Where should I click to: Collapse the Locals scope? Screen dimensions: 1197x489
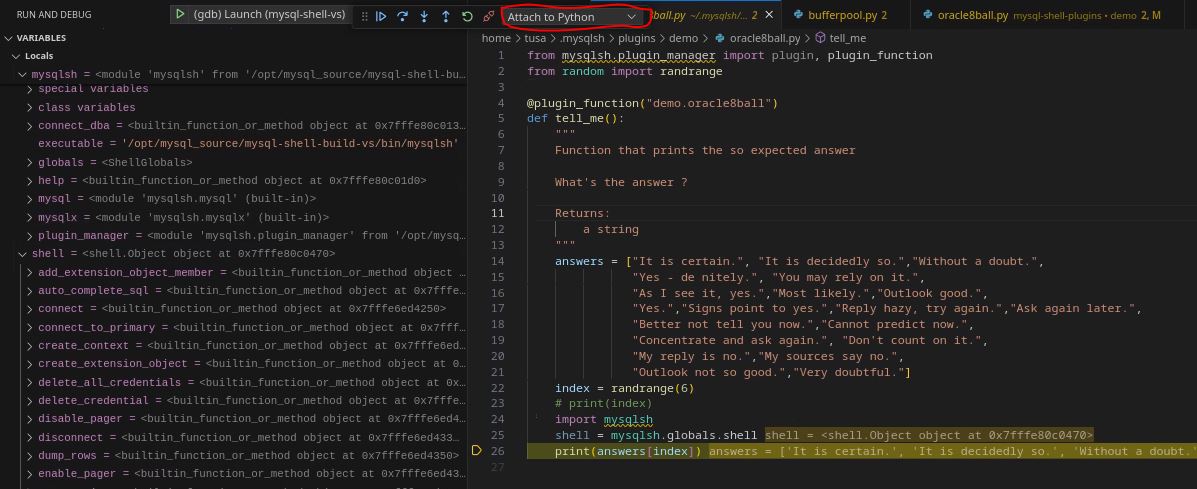pyautogui.click(x=16, y=56)
